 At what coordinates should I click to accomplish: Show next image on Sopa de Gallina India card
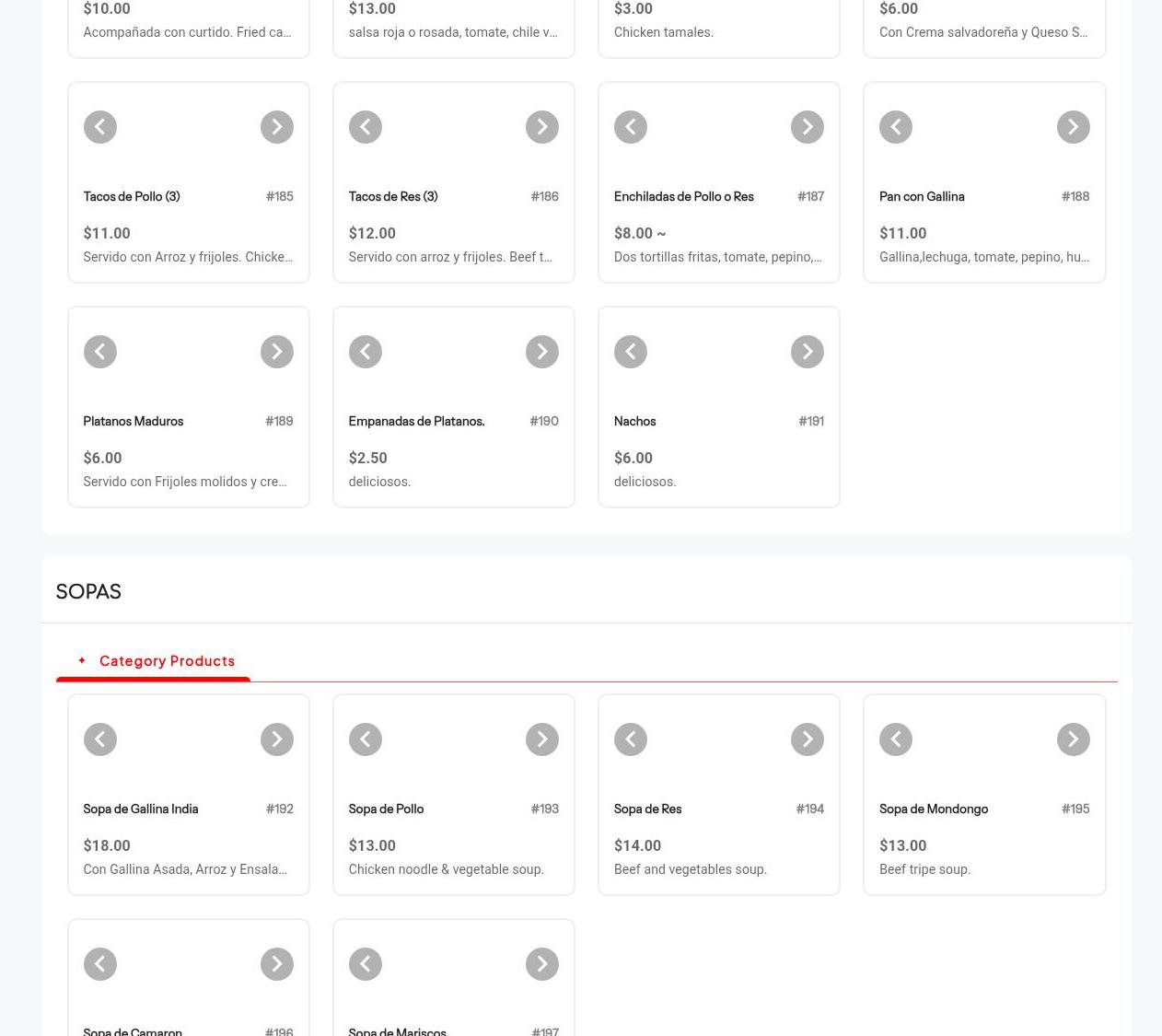(x=276, y=739)
